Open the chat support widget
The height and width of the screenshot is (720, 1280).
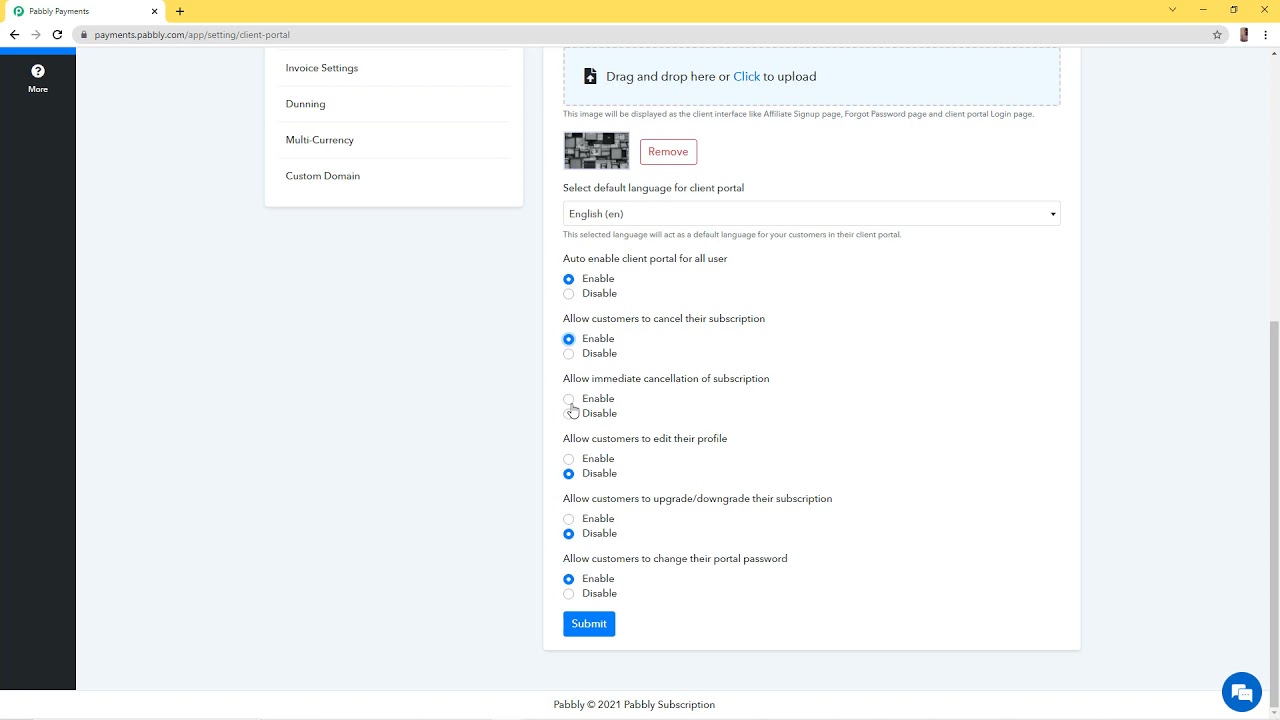pyautogui.click(x=1241, y=691)
